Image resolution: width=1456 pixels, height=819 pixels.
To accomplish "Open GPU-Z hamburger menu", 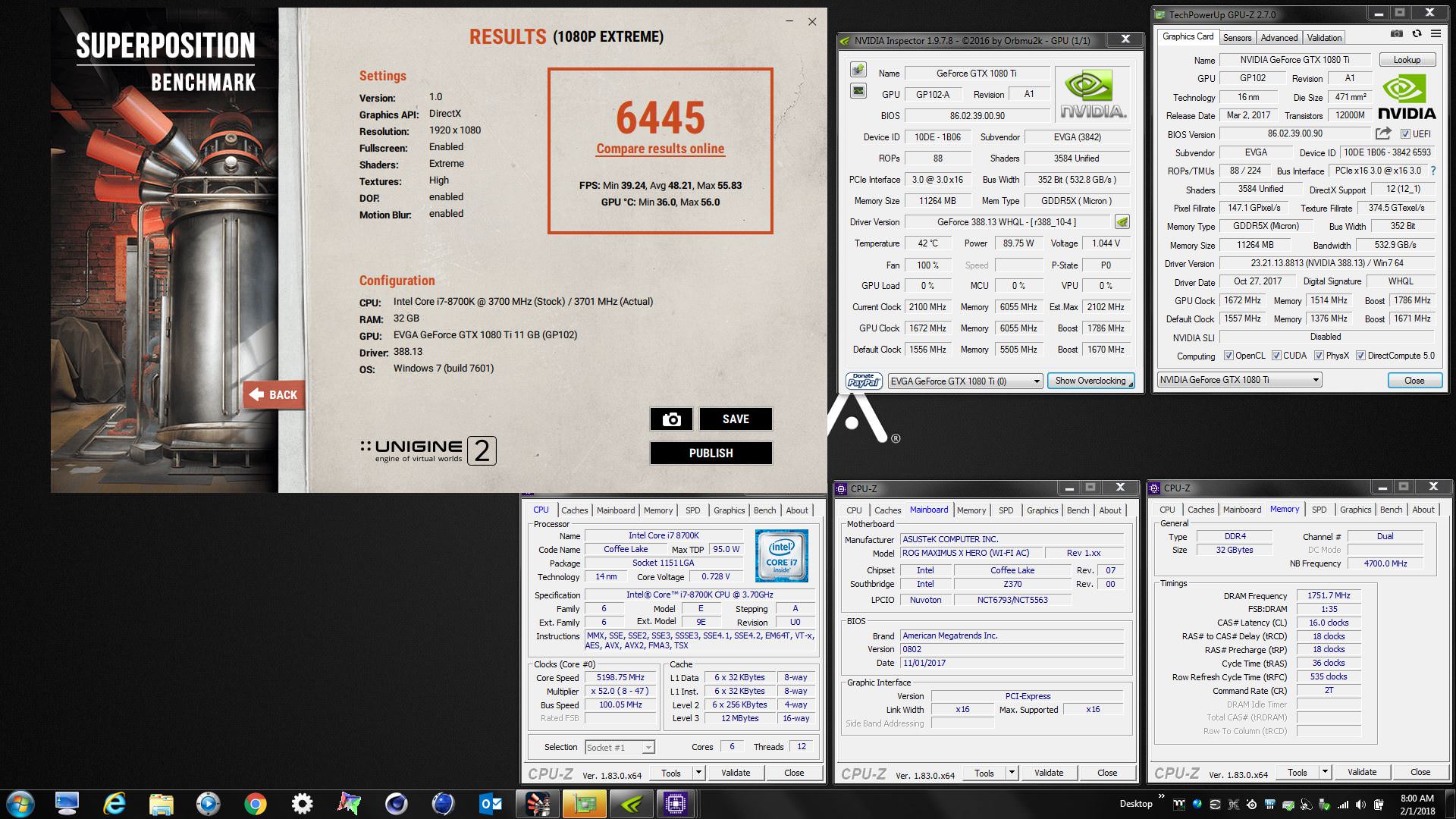I will click(1436, 34).
